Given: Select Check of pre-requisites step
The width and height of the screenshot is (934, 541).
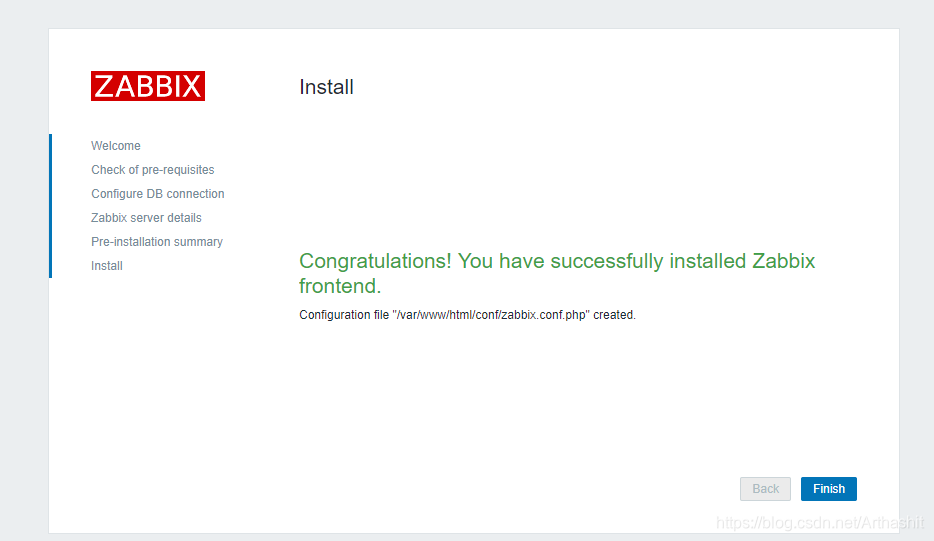Looking at the screenshot, I should tap(152, 170).
